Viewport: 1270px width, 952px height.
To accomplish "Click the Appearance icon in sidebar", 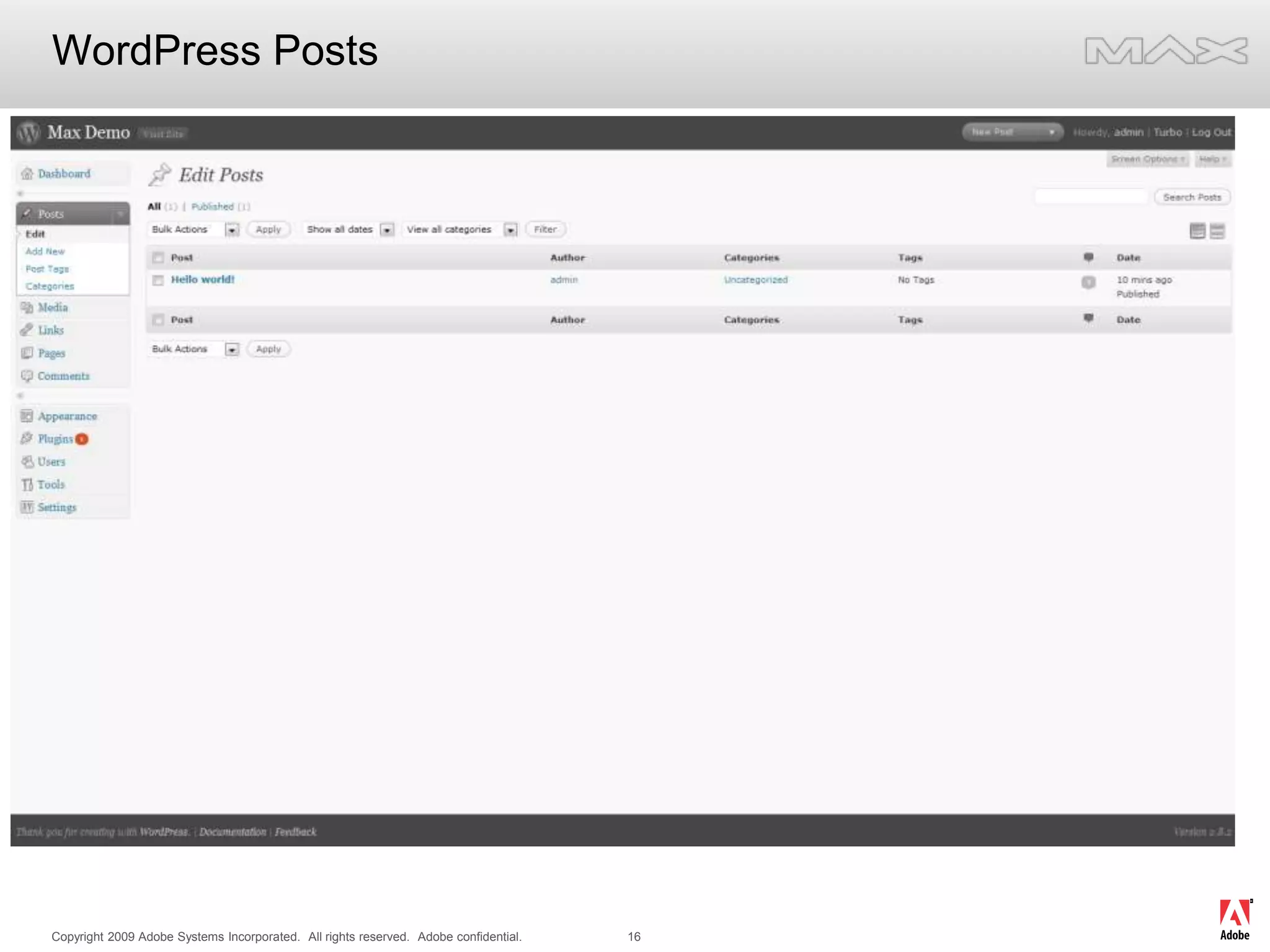I will pyautogui.click(x=27, y=416).
